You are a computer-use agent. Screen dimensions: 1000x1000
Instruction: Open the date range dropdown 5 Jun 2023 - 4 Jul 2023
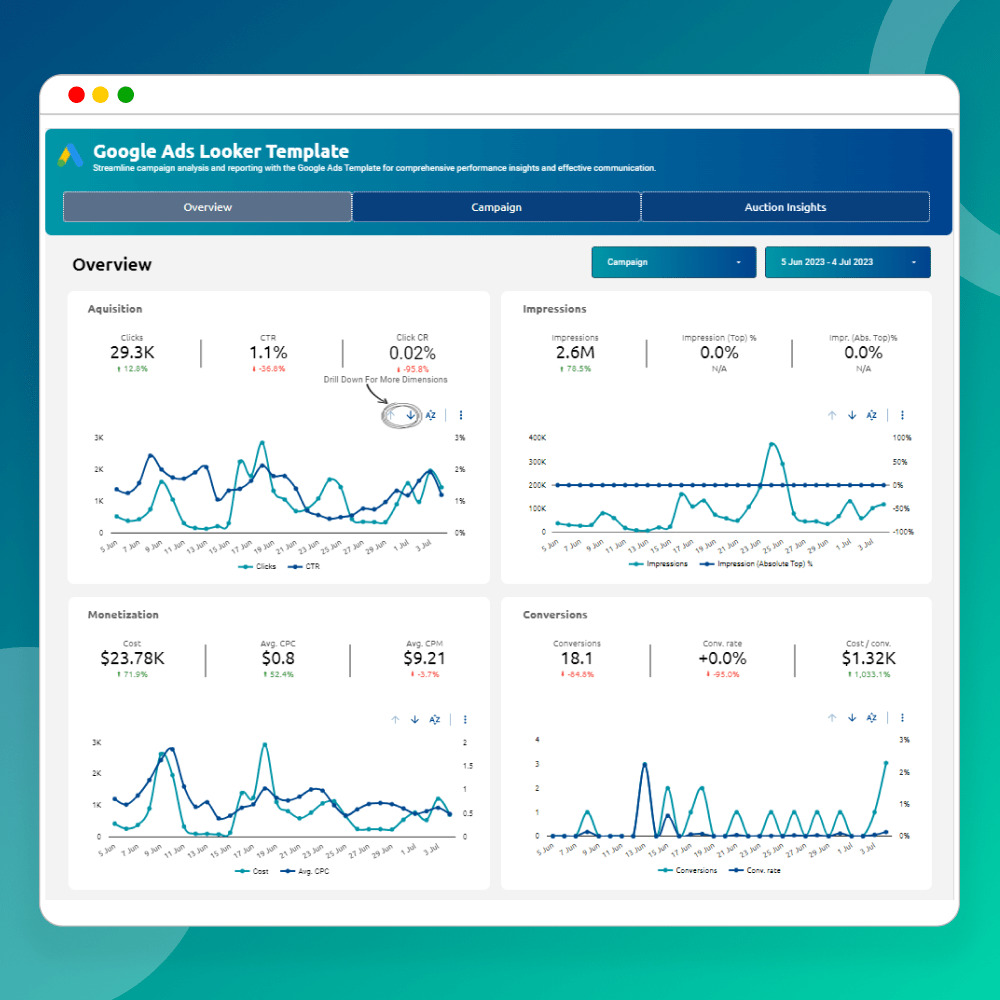point(848,262)
